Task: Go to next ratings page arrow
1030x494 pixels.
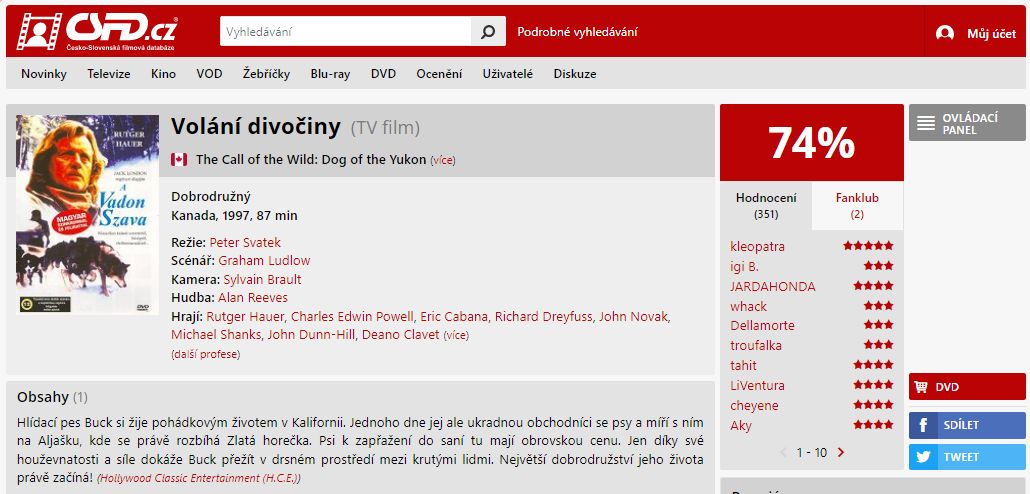Action: (841, 452)
